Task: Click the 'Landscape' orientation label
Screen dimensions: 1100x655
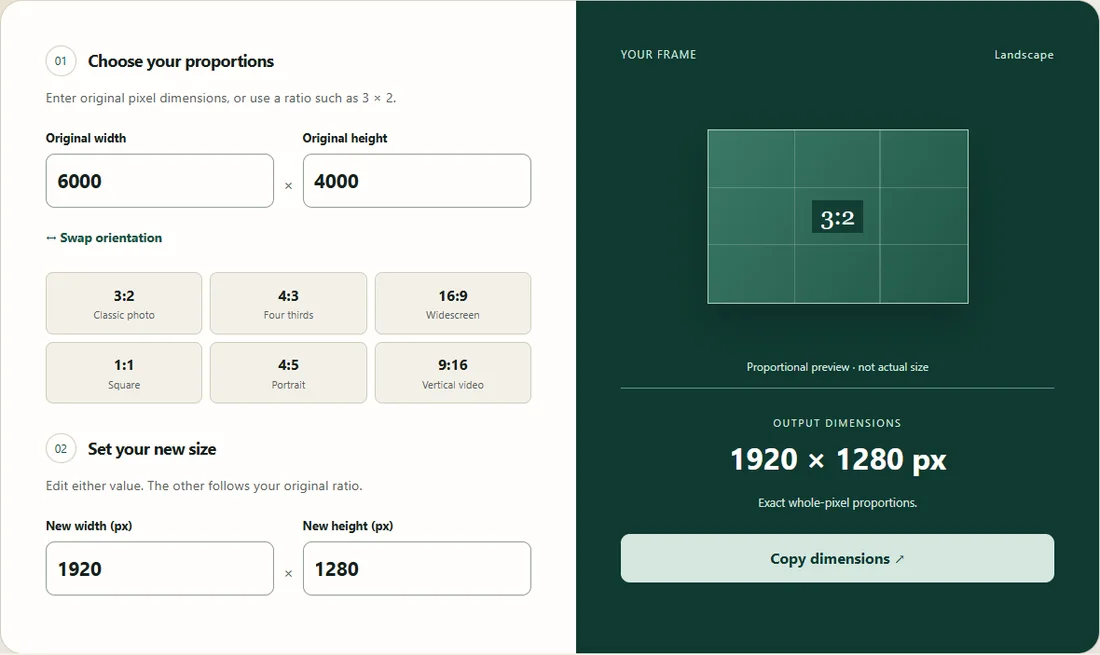Action: pyautogui.click(x=1024, y=55)
